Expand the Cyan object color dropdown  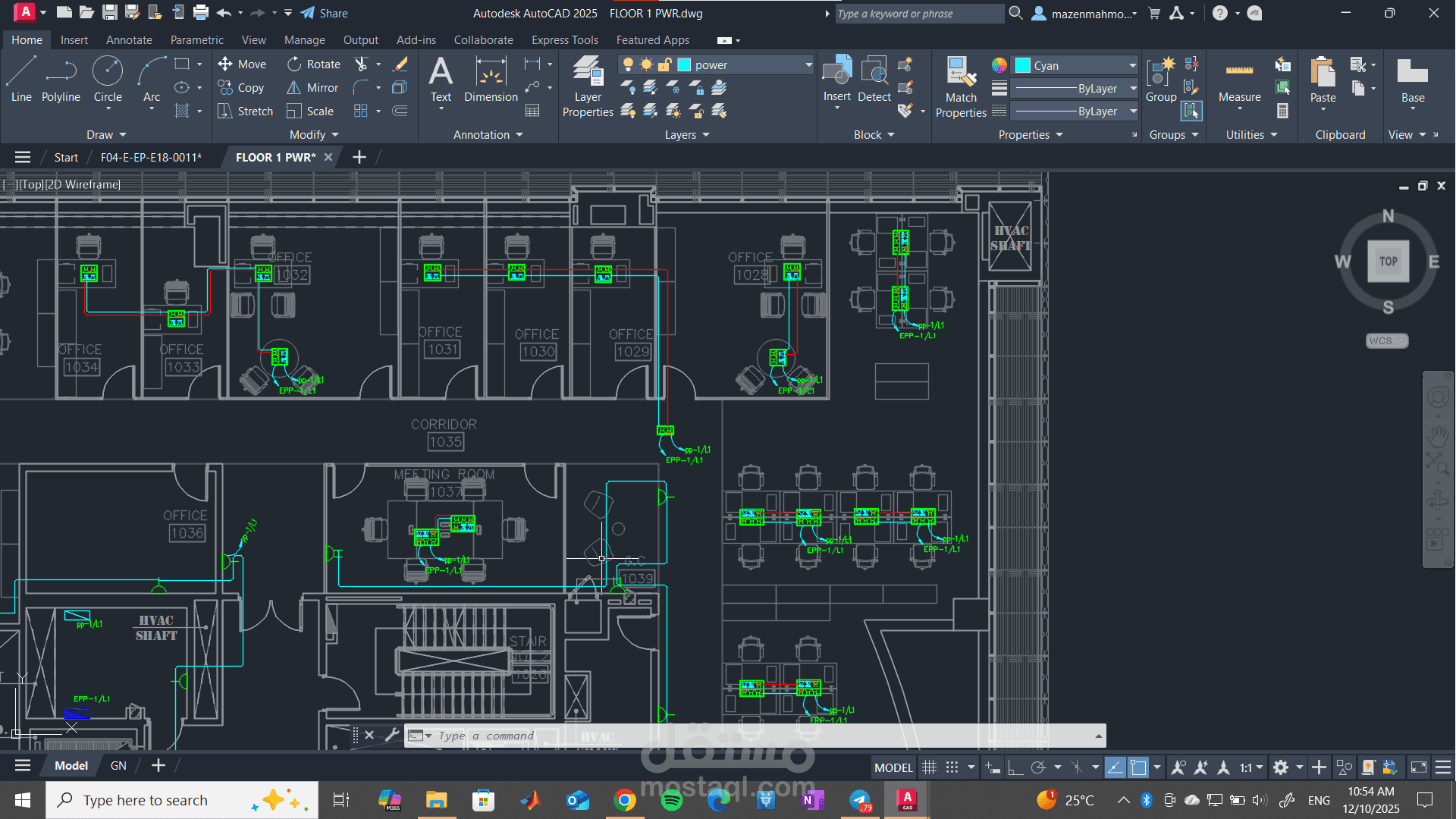[x=1132, y=65]
